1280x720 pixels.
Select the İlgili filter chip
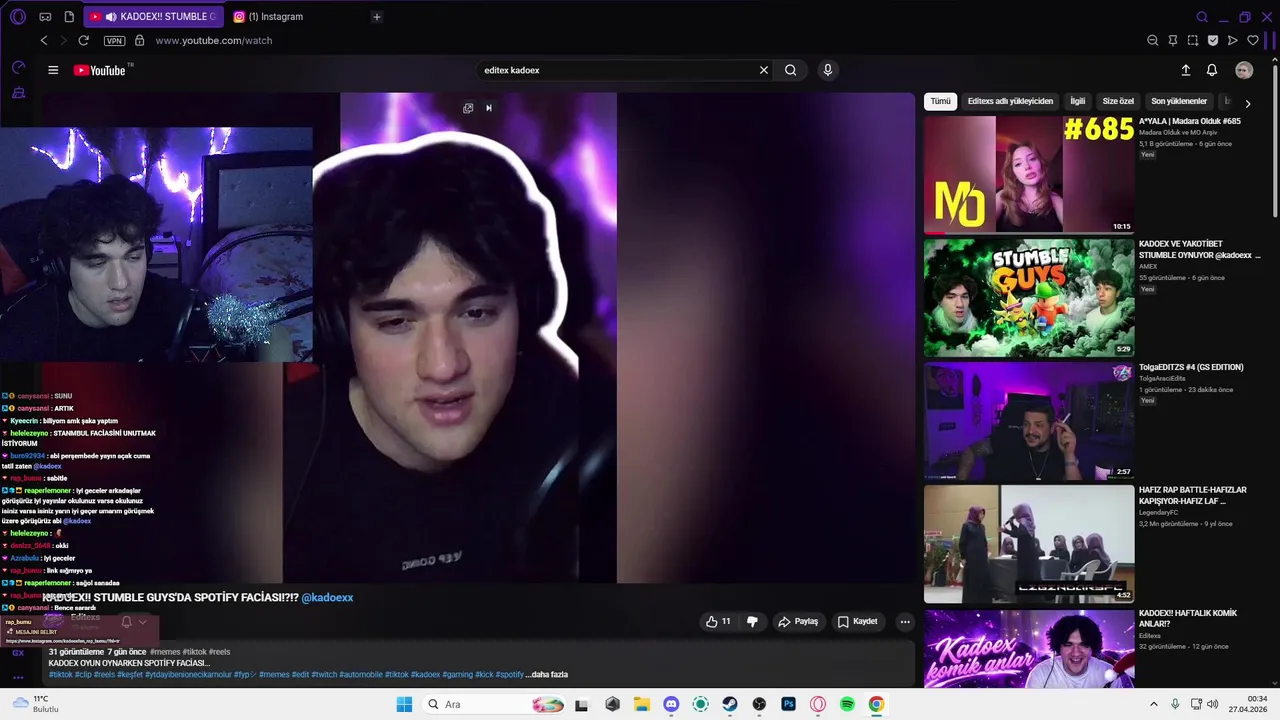(1078, 101)
